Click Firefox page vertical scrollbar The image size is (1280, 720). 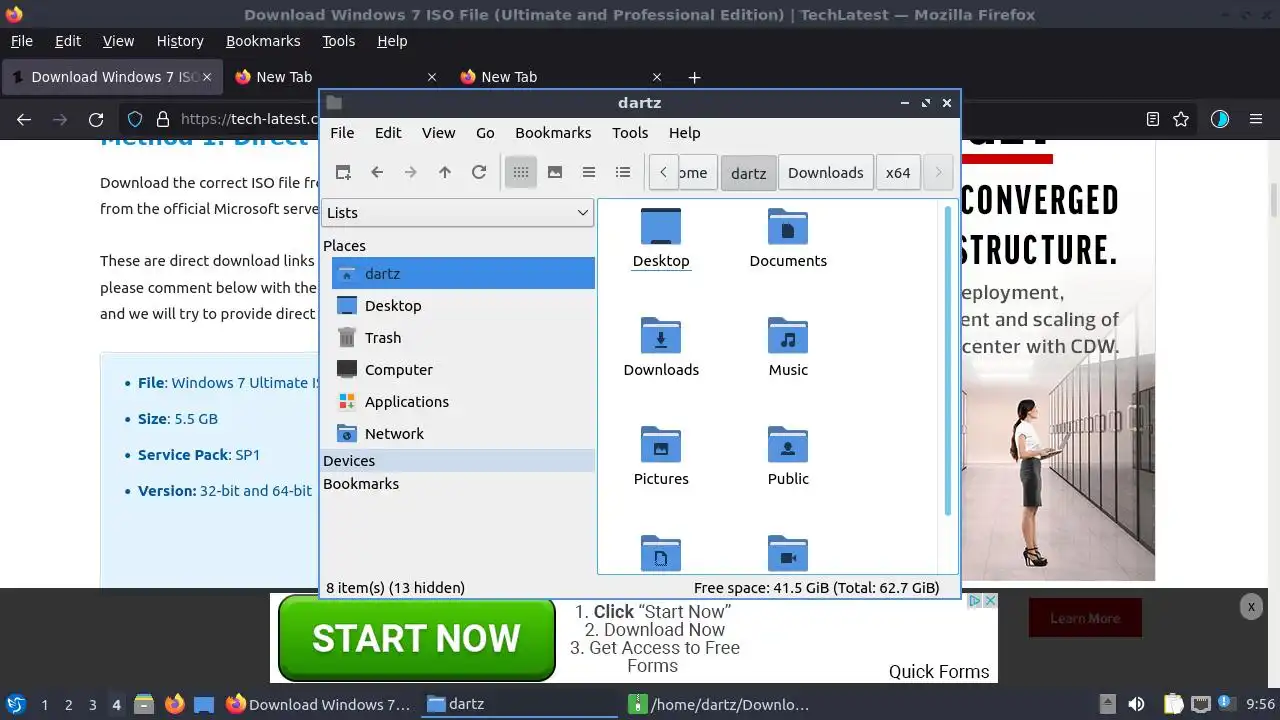1273,200
